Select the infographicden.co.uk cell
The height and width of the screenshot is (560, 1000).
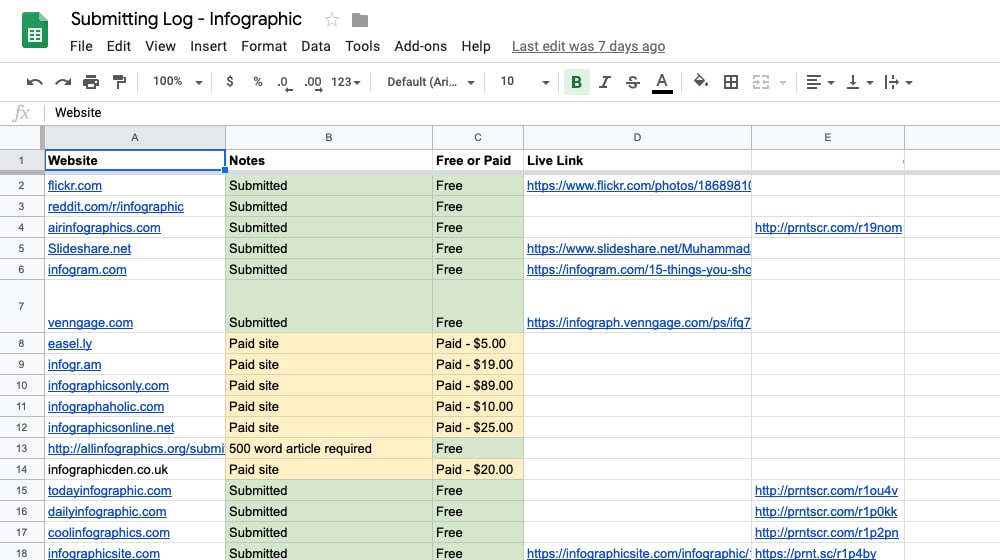pyautogui.click(x=135, y=469)
